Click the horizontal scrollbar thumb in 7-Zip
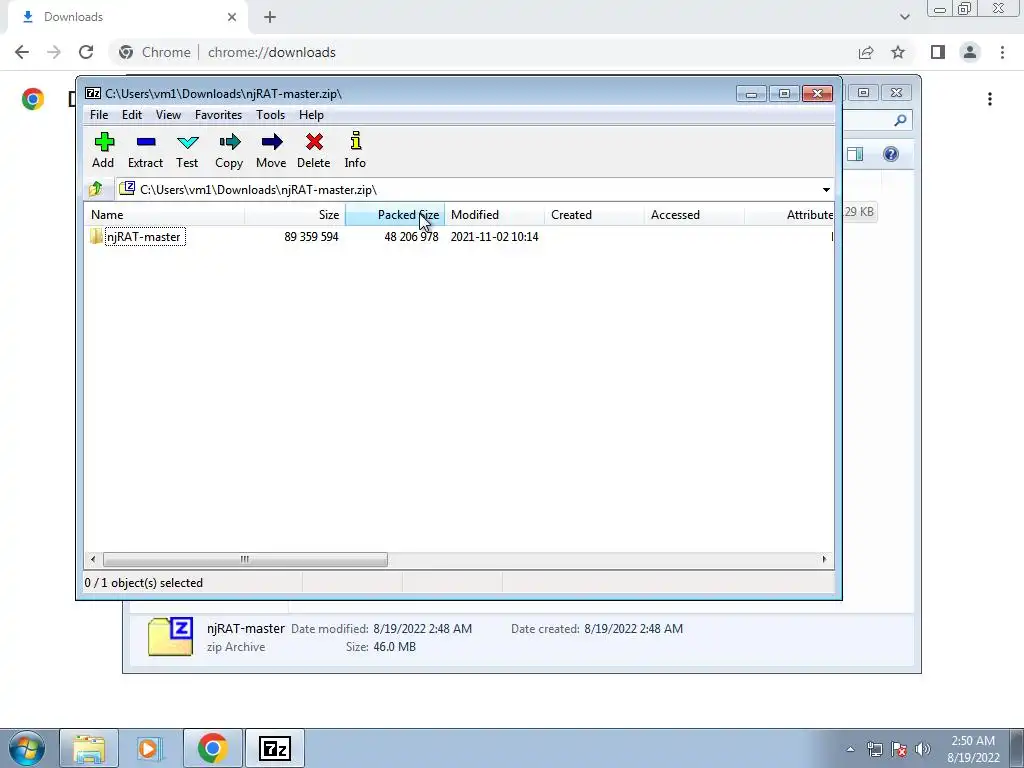 point(245,559)
